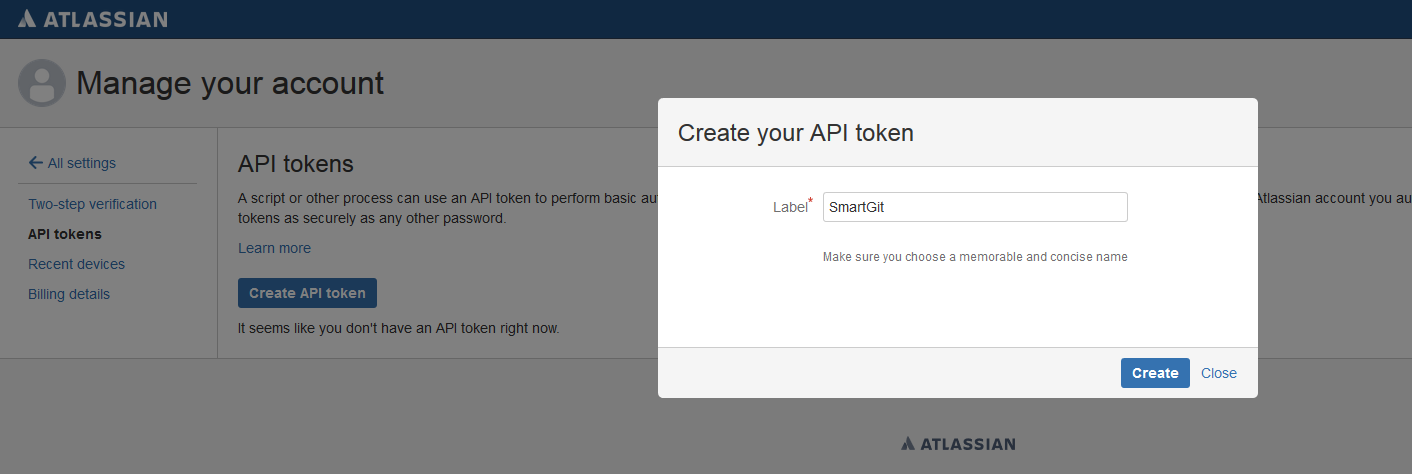Click the API tokens section heading
The image size is (1412, 474).
296,163
